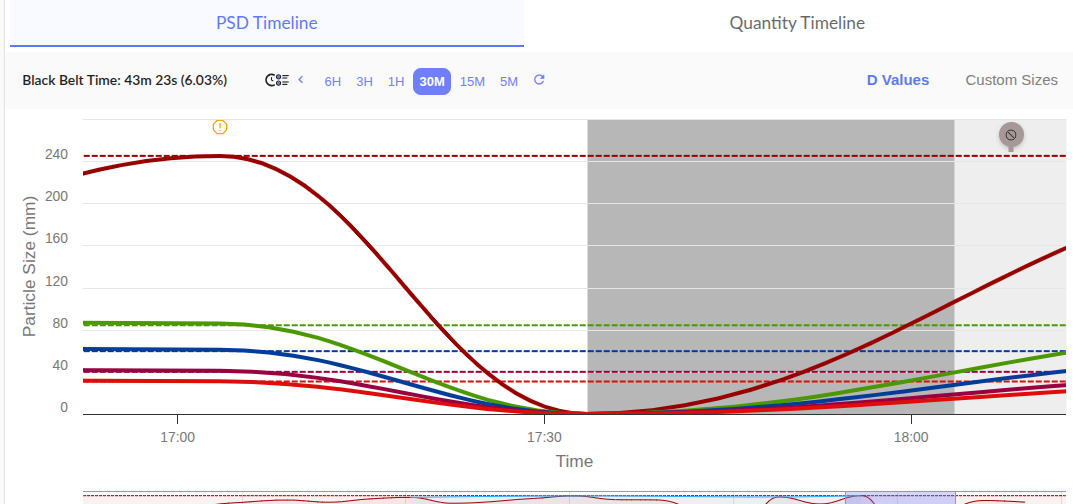Open the Quantity Timeline tab
Screen dimensions: 1073x504
pos(797,23)
